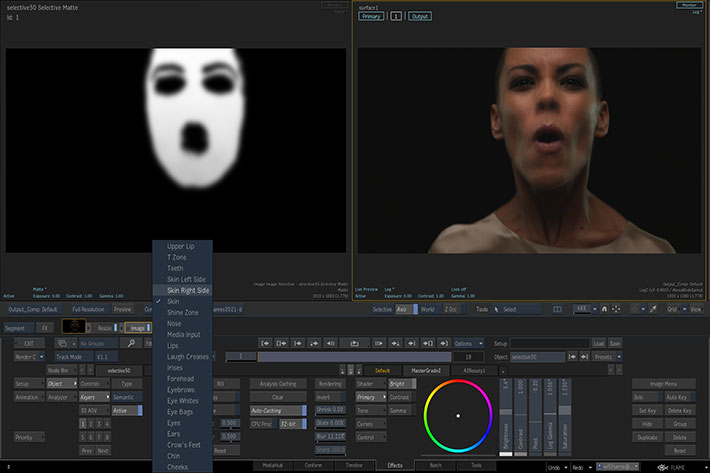Click the EXIT button

click(29, 344)
